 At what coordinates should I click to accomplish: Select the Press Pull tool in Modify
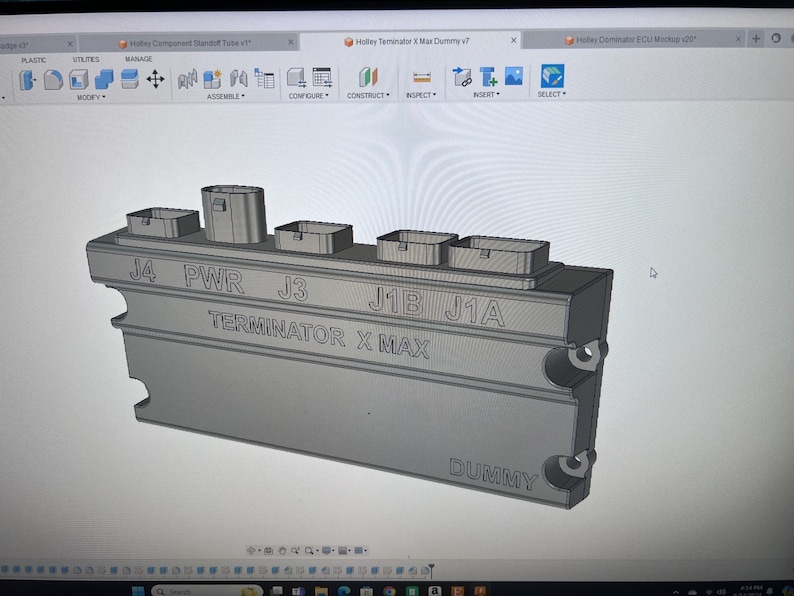pyautogui.click(x=28, y=80)
